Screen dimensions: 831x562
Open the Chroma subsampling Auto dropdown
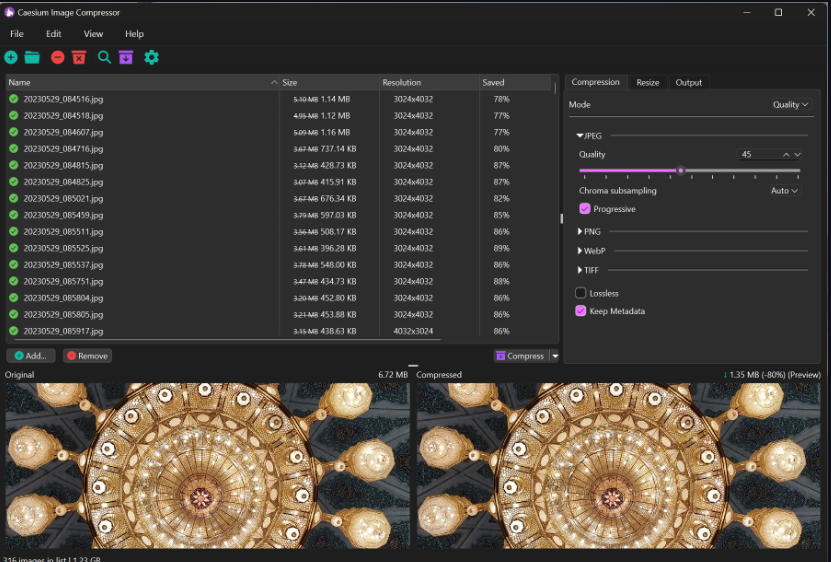[x=784, y=190]
